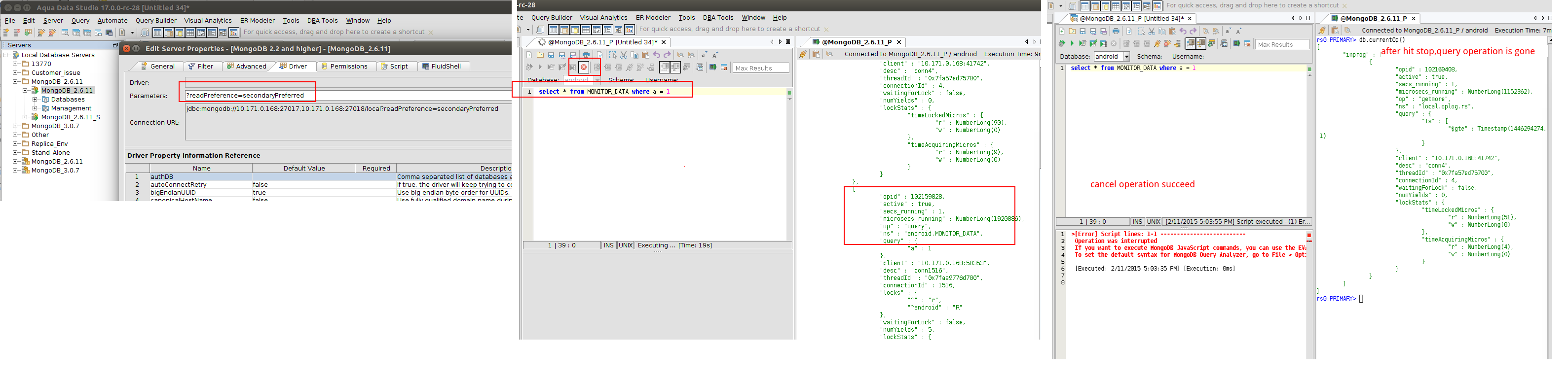This screenshot has width=1568, height=379.
Task: Click the authDB row in driver property table
Action: coord(319,176)
